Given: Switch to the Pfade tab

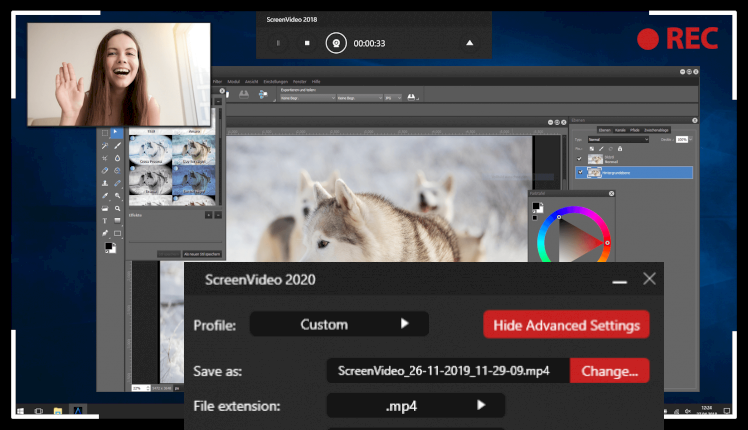Looking at the screenshot, I should tap(634, 130).
